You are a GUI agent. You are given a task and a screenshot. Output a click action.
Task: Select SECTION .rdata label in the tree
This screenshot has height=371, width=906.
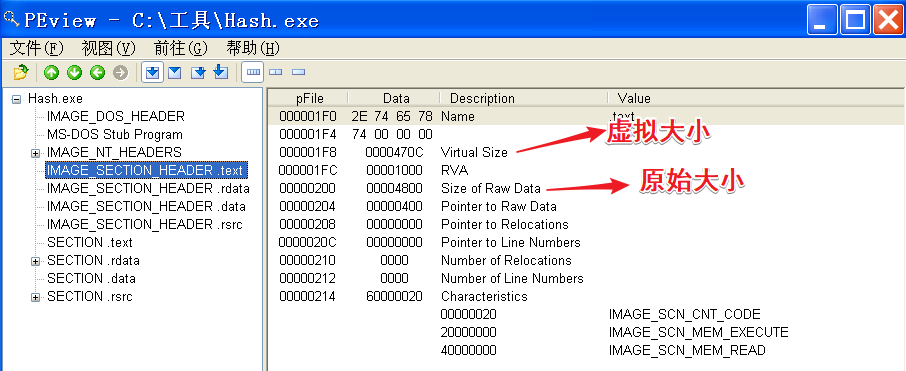pyautogui.click(x=93, y=261)
